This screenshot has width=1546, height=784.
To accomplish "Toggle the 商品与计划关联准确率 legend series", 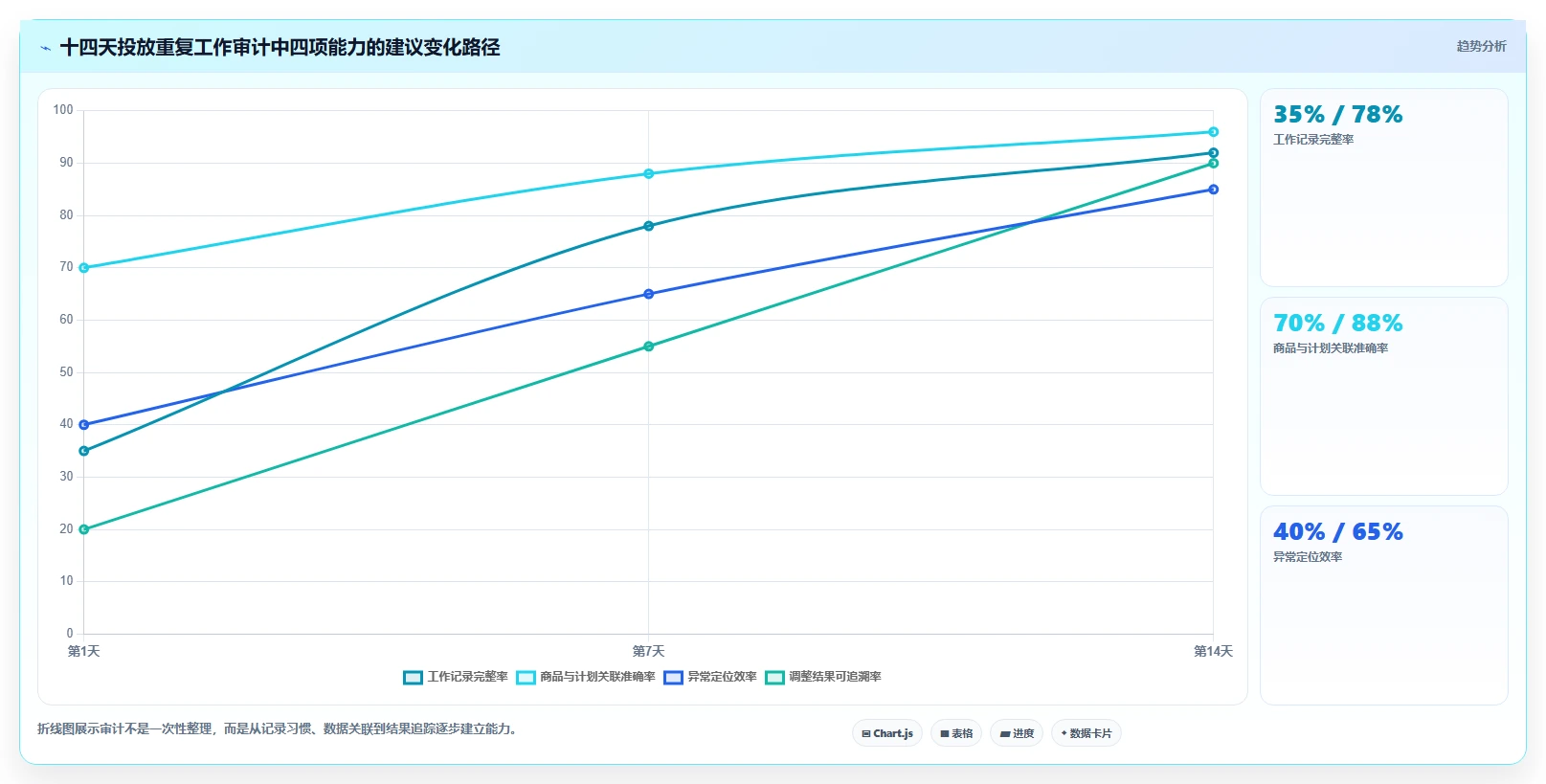I will pos(586,677).
